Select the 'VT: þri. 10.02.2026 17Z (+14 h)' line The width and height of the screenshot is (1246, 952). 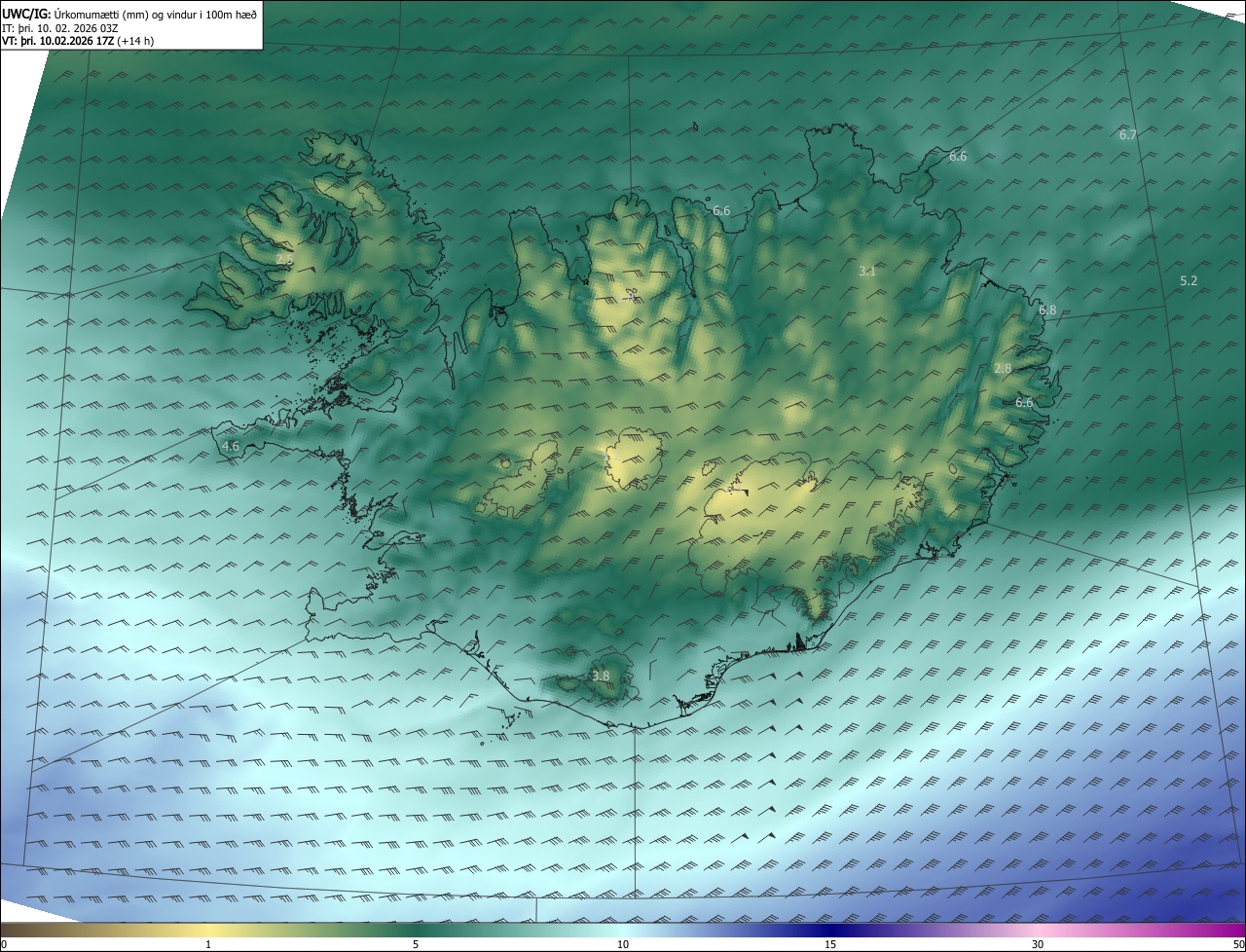tap(77, 41)
